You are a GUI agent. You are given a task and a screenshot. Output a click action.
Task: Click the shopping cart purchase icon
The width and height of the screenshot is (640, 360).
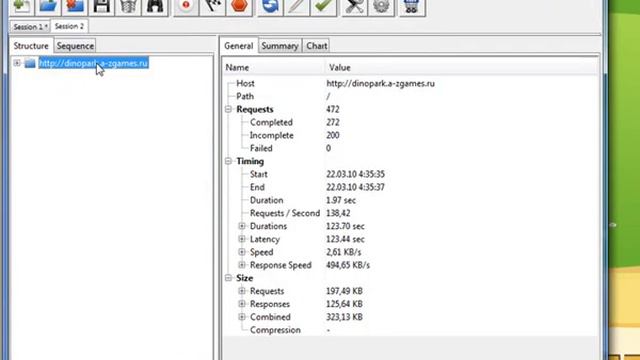411,6
